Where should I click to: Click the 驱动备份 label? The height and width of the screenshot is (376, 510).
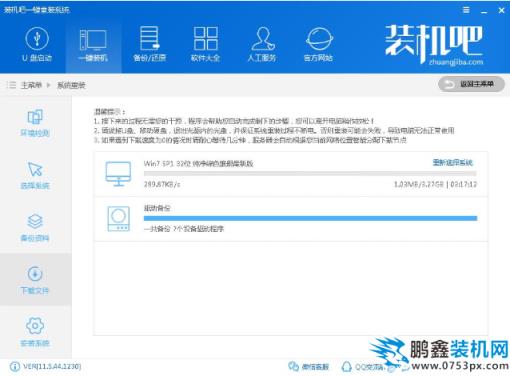(x=157, y=208)
